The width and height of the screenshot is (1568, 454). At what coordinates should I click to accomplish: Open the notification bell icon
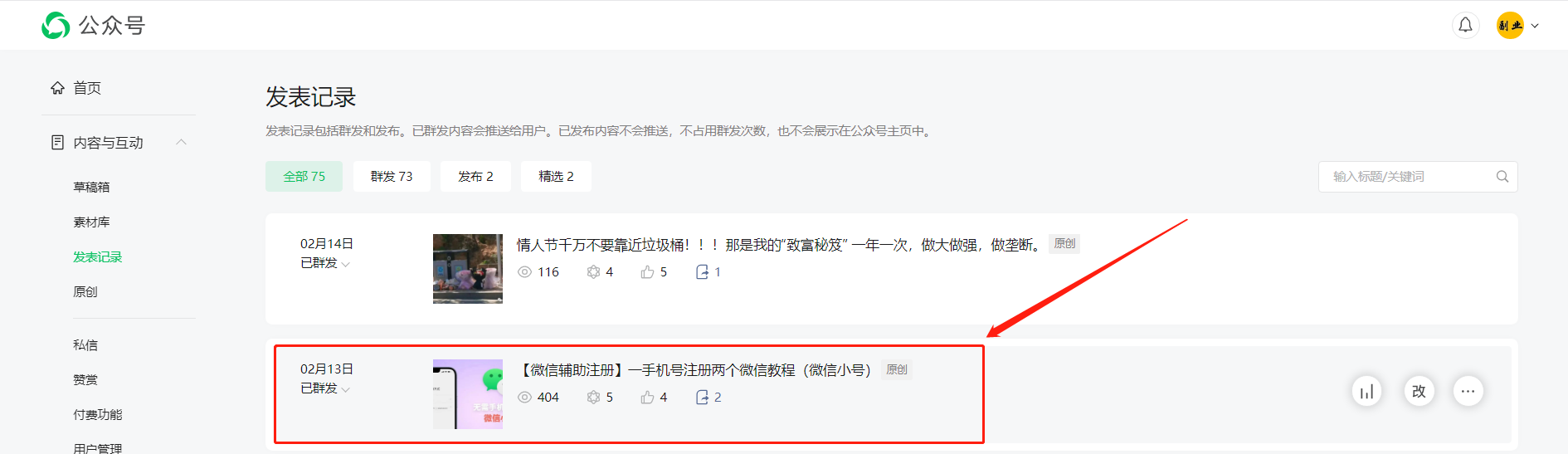tap(1465, 25)
